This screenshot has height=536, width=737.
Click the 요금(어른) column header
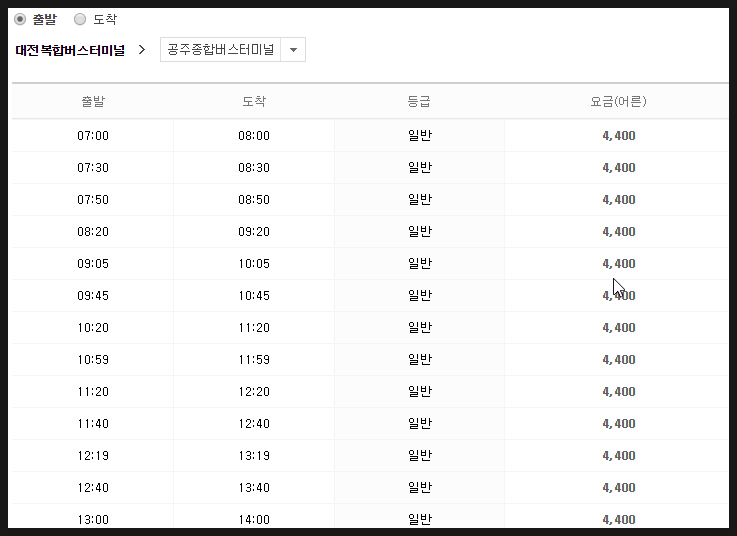point(619,102)
